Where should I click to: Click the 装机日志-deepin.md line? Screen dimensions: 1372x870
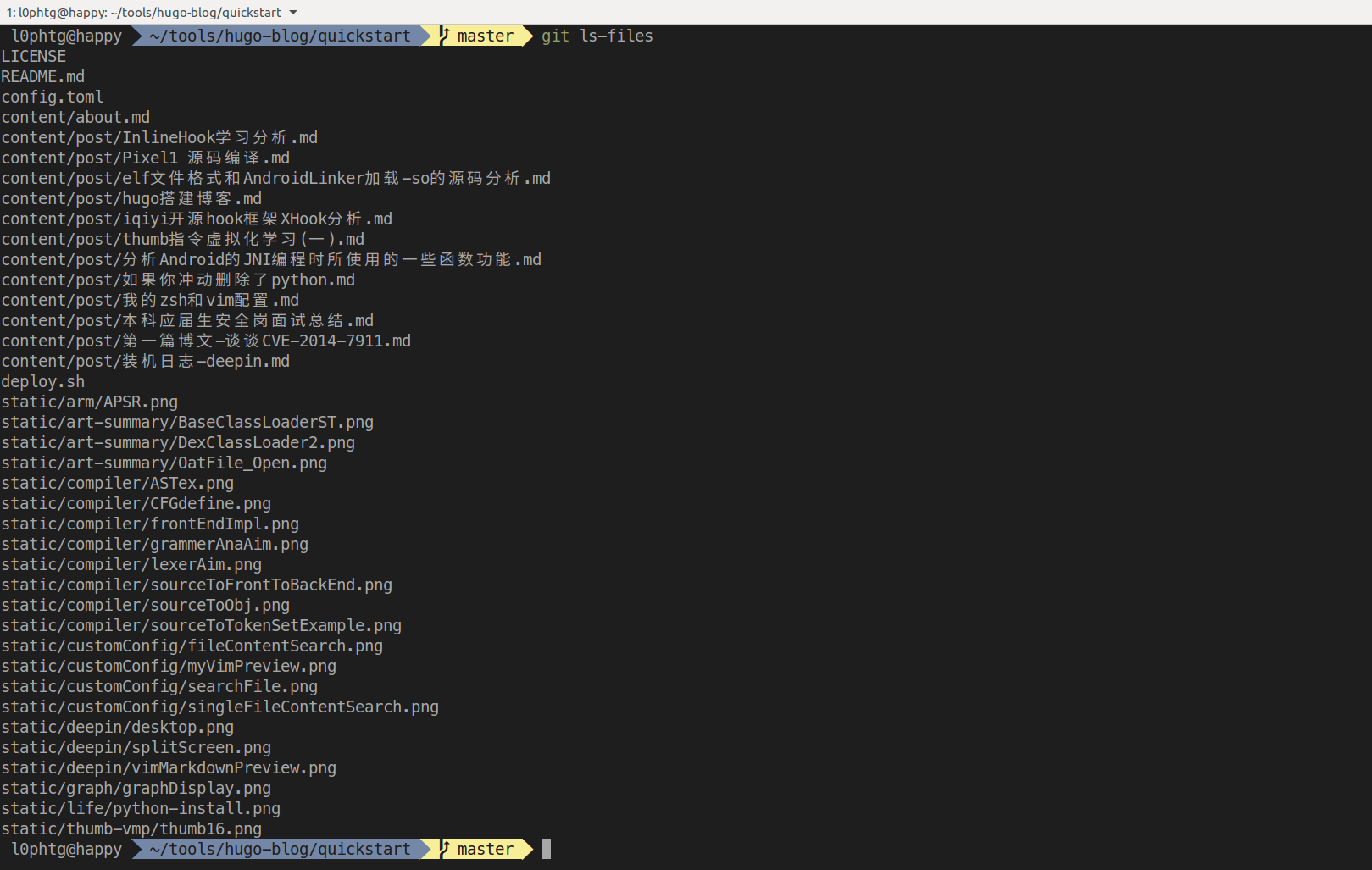click(146, 361)
